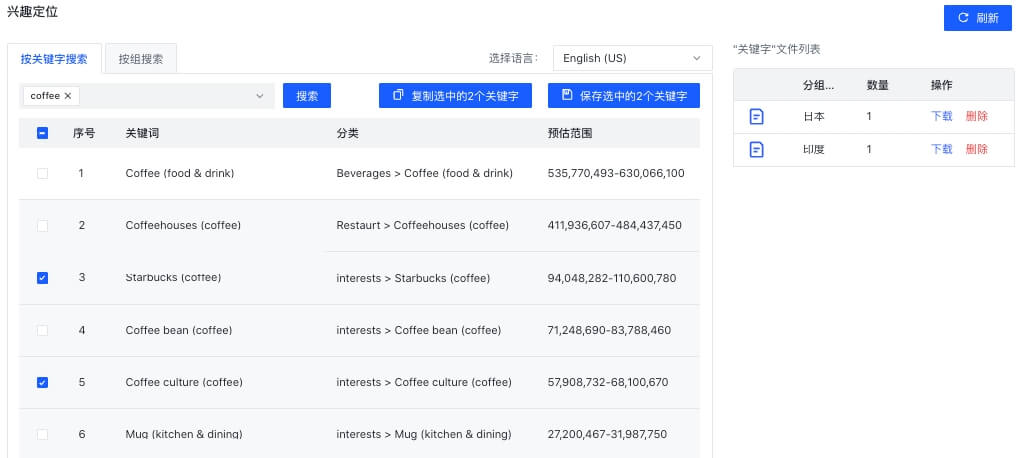Click the 分组... column header in file list
1026x458 pixels.
819,85
